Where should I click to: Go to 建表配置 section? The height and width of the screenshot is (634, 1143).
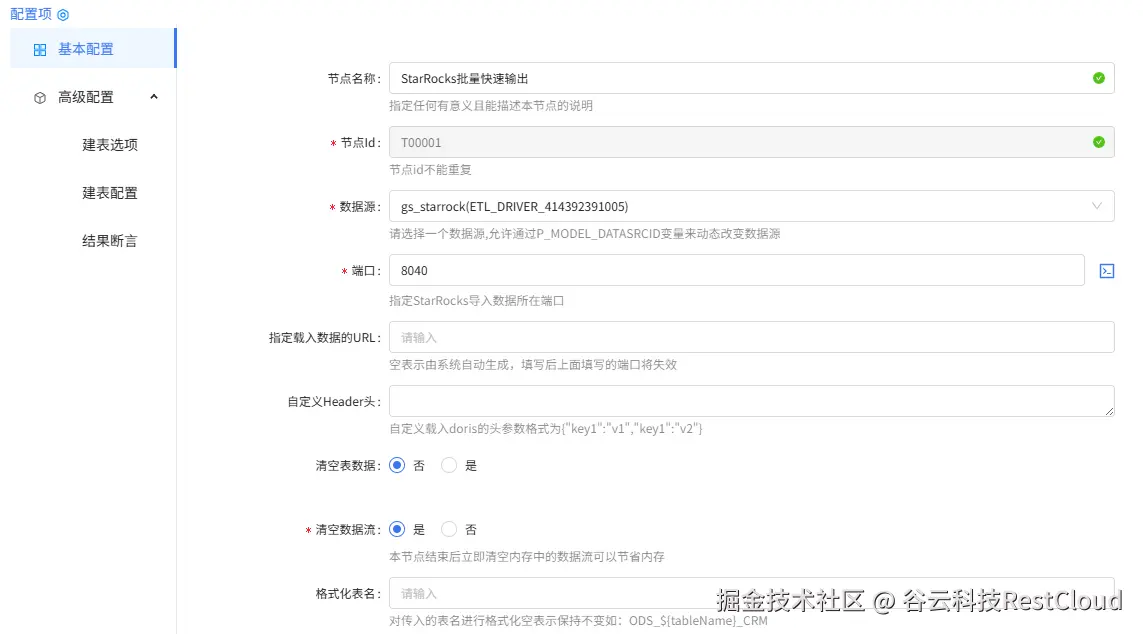click(109, 193)
